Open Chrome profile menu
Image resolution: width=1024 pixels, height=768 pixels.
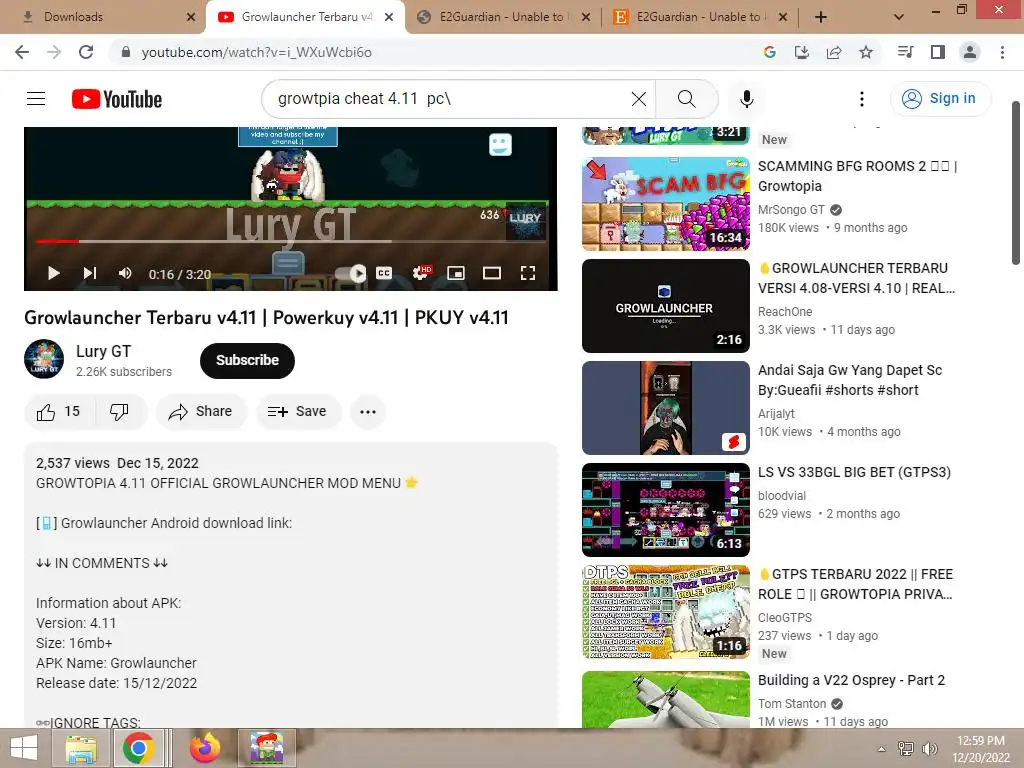(x=970, y=52)
